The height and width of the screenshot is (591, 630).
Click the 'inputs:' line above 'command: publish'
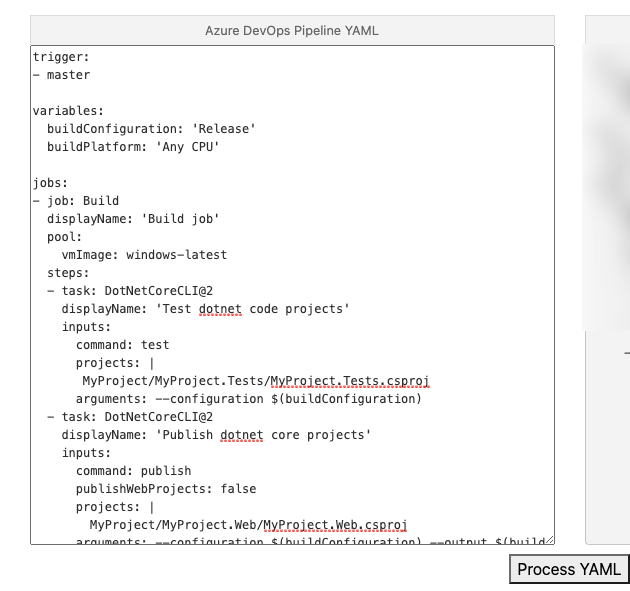[86, 453]
